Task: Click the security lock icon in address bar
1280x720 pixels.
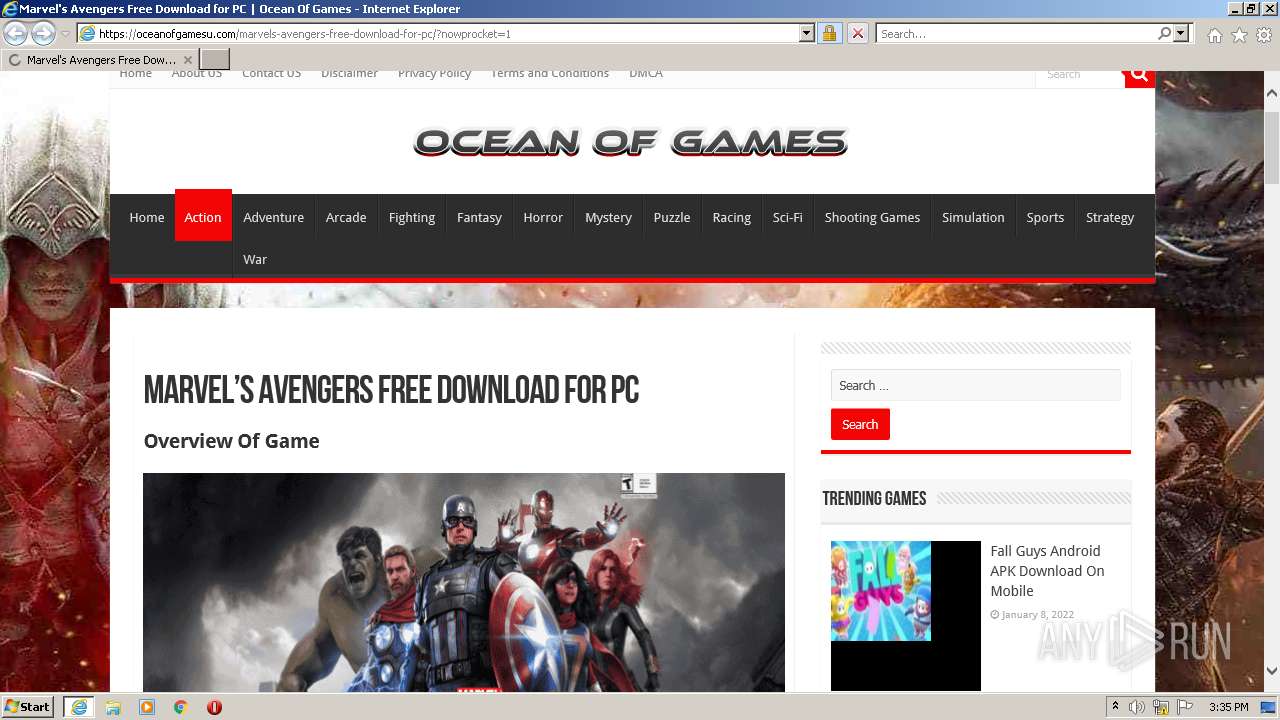Action: [829, 33]
